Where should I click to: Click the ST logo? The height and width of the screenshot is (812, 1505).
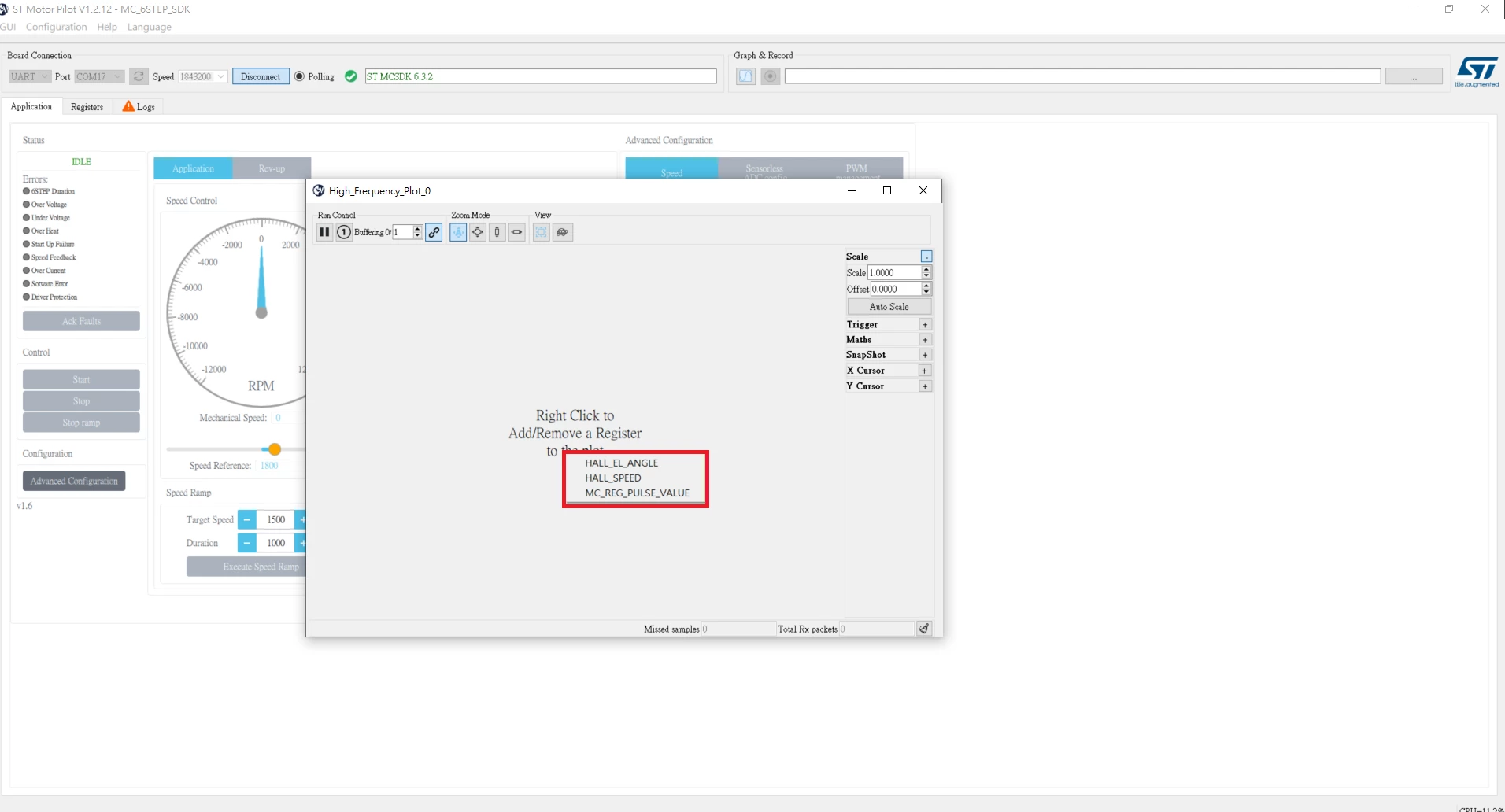pyautogui.click(x=1477, y=72)
